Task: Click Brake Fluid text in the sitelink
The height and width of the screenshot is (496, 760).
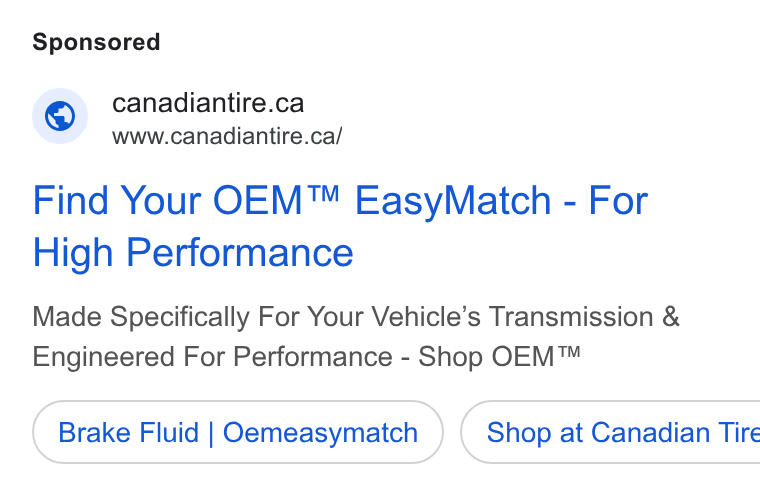Action: point(128,432)
